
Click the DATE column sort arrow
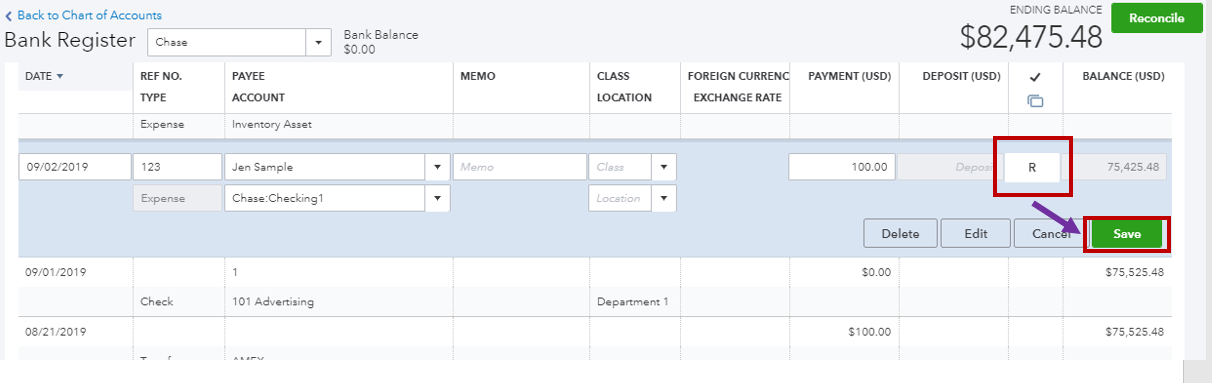coord(60,76)
